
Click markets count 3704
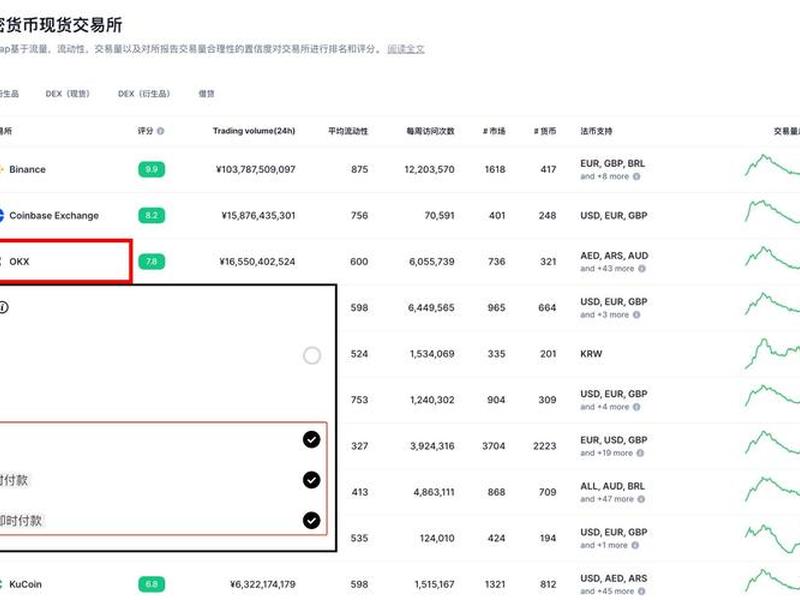(493, 446)
